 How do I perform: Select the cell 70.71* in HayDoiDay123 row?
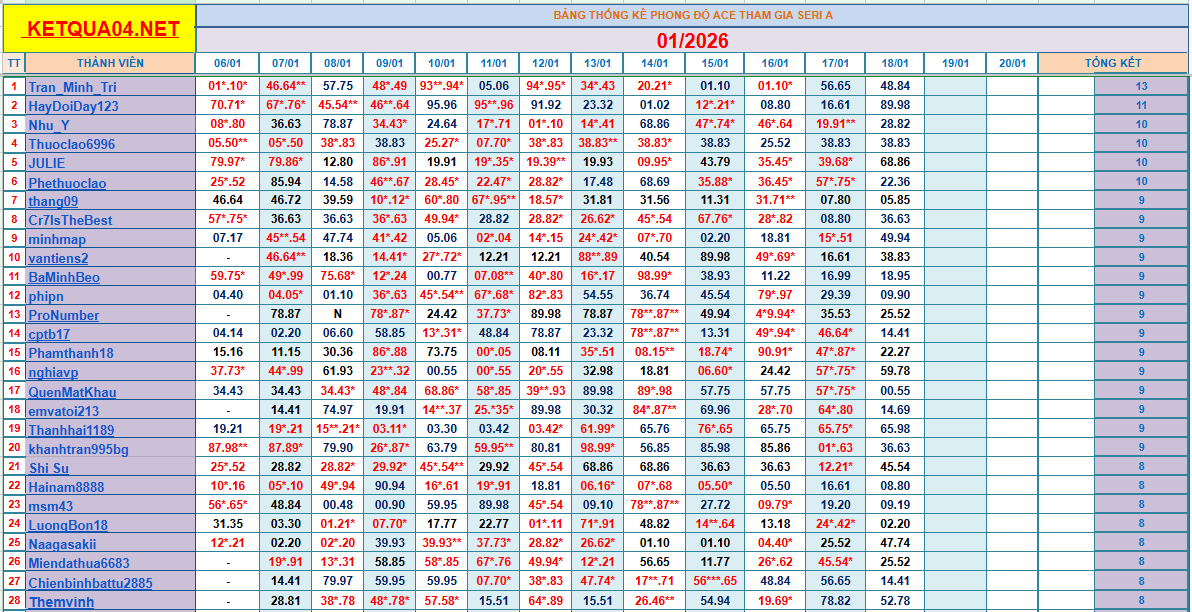point(227,106)
